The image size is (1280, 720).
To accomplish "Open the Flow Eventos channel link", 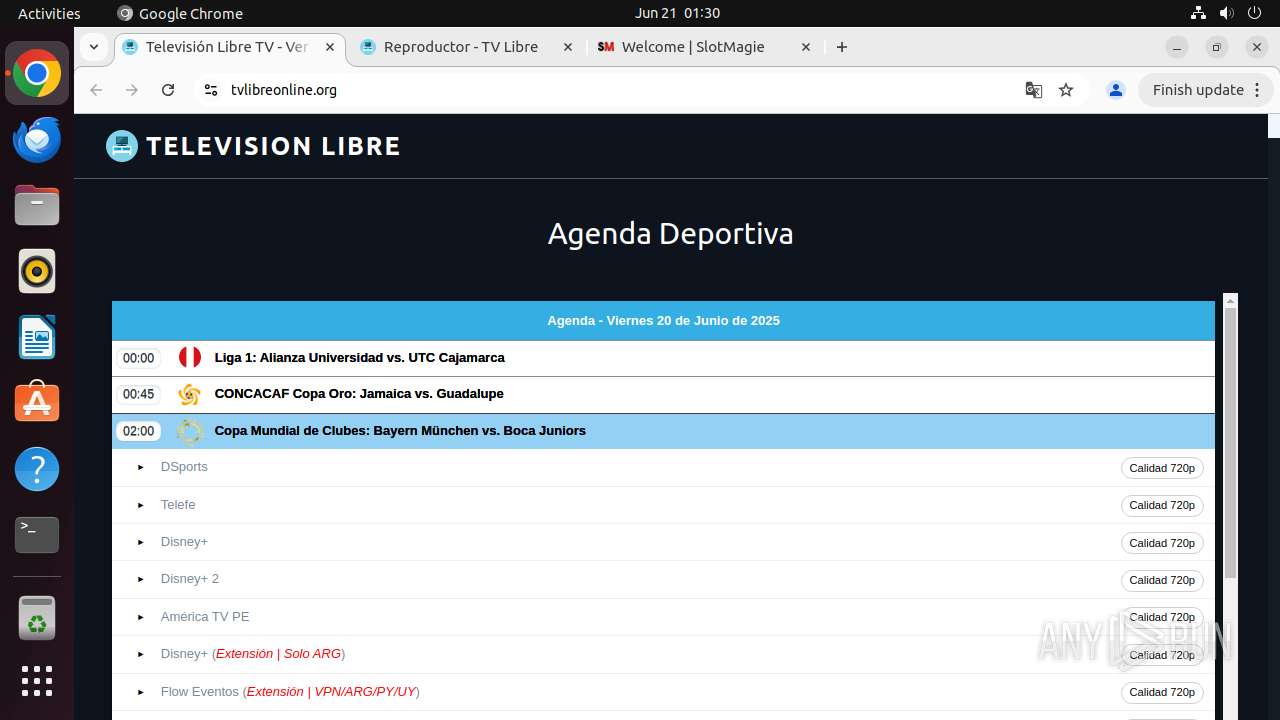I will (x=290, y=692).
